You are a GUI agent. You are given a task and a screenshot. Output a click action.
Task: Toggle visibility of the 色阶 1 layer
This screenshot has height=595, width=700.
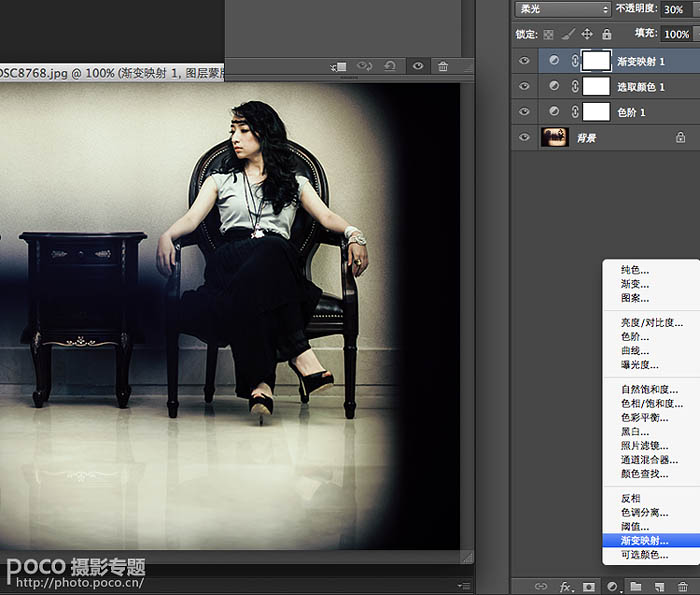click(525, 112)
